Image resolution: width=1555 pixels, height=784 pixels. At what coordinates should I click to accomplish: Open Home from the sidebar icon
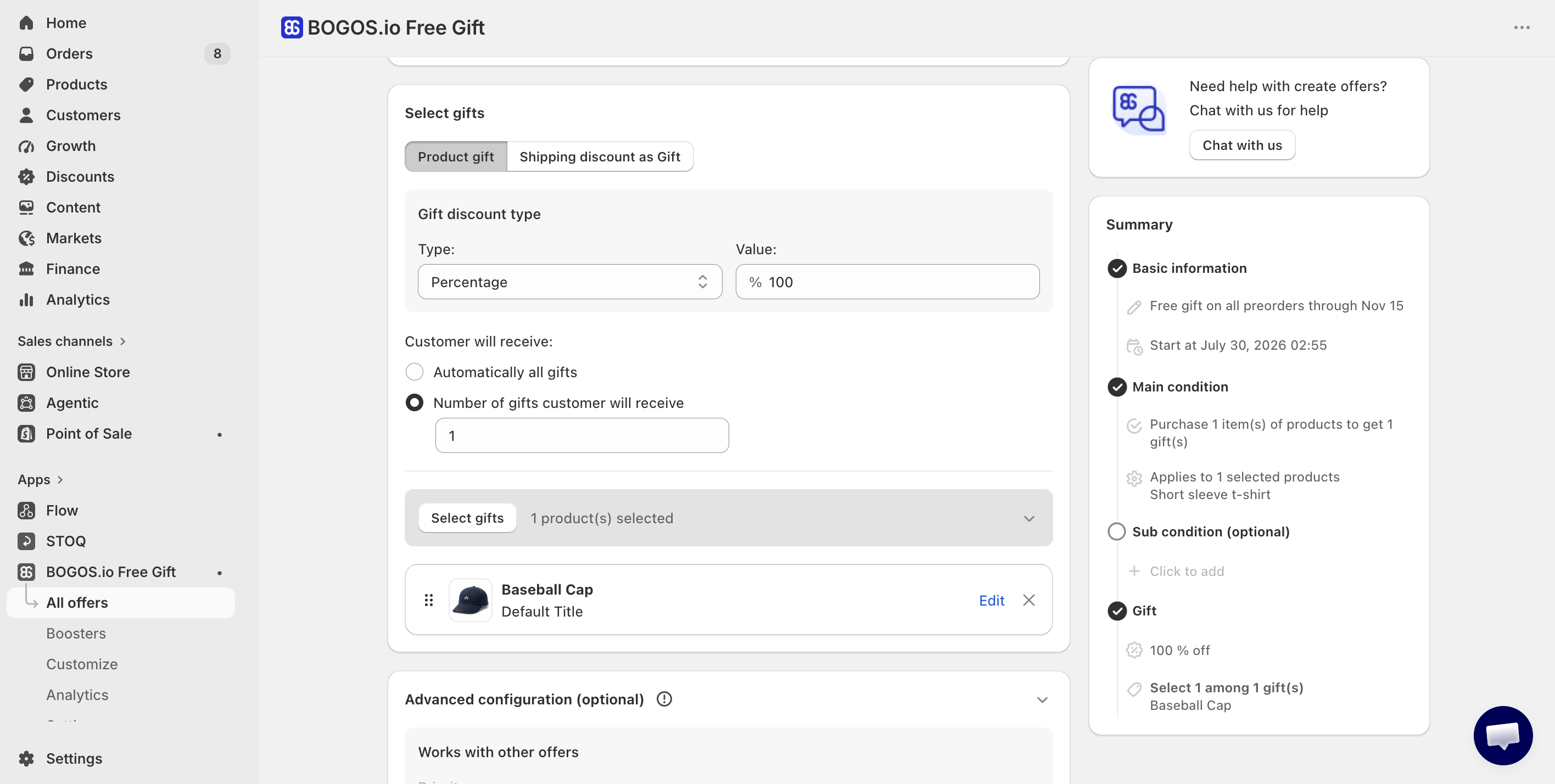(26, 23)
